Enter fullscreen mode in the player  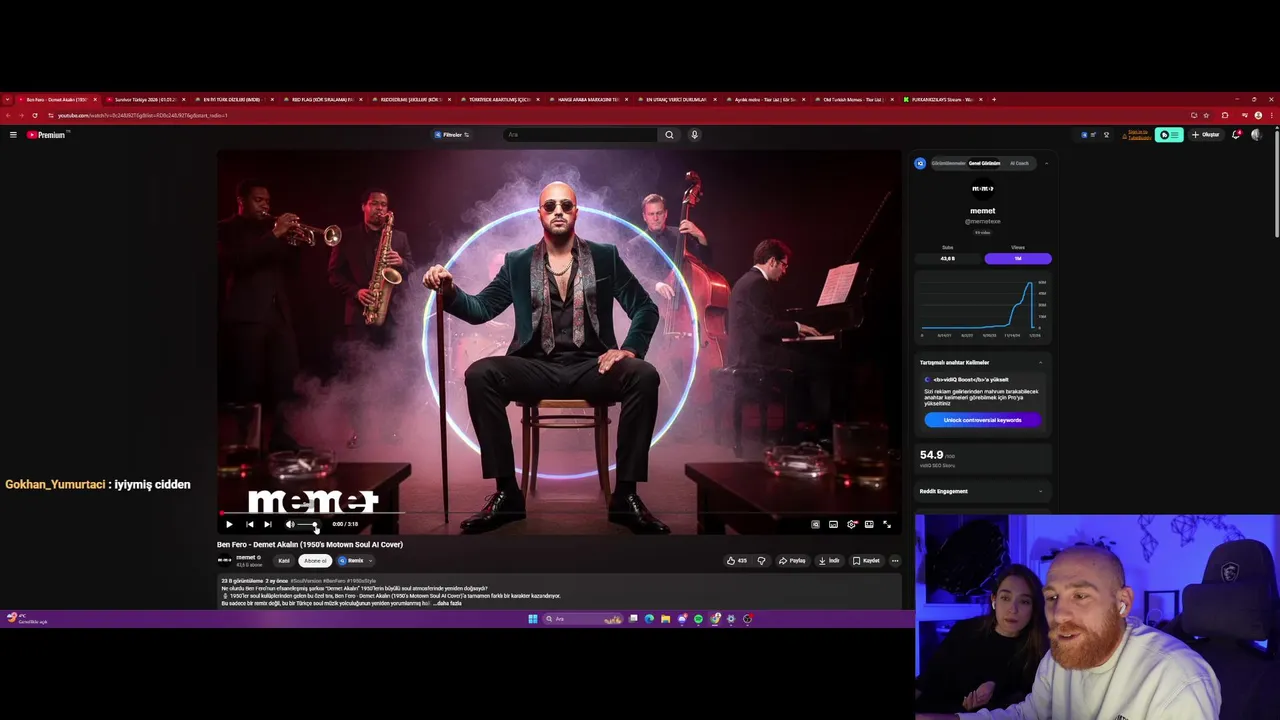pos(887,524)
